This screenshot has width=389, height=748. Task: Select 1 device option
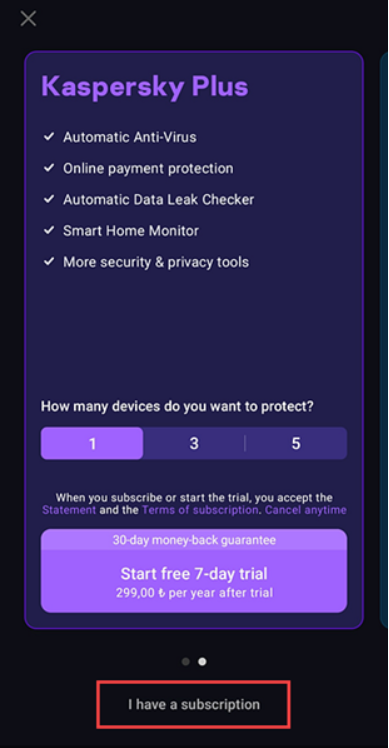pyautogui.click(x=92, y=443)
